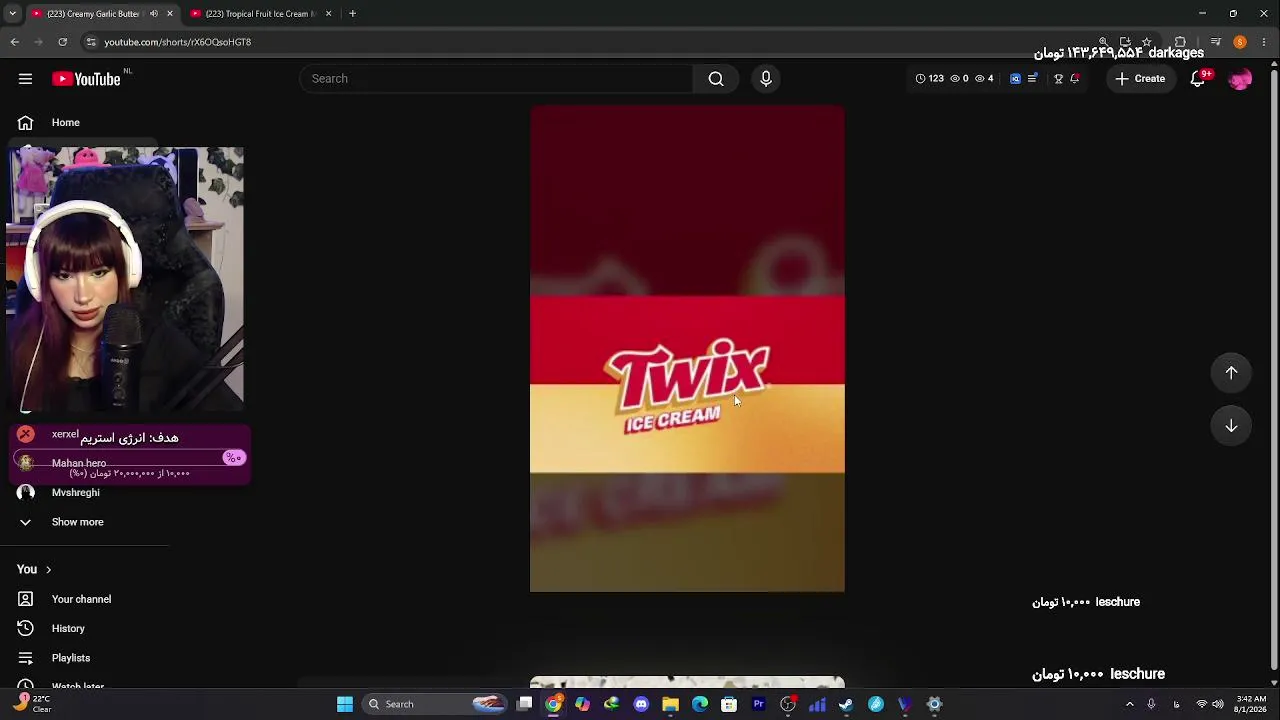Open File Explorer from the taskbar
The image size is (1280, 720).
[670, 704]
